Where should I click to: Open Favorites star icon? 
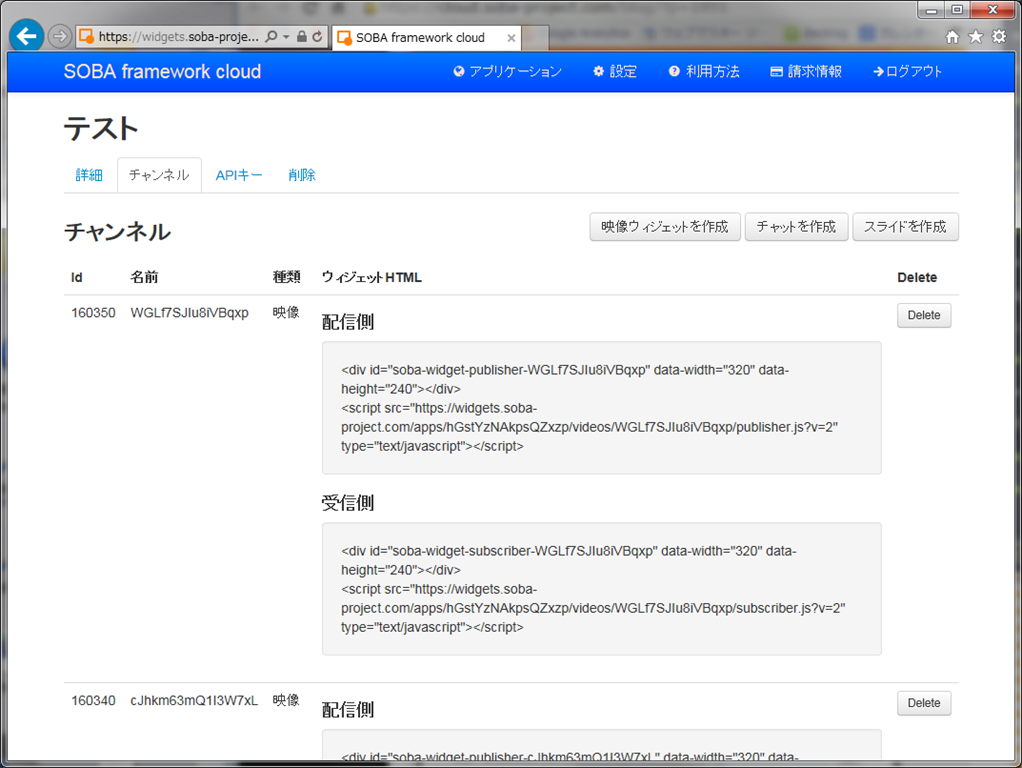(975, 37)
